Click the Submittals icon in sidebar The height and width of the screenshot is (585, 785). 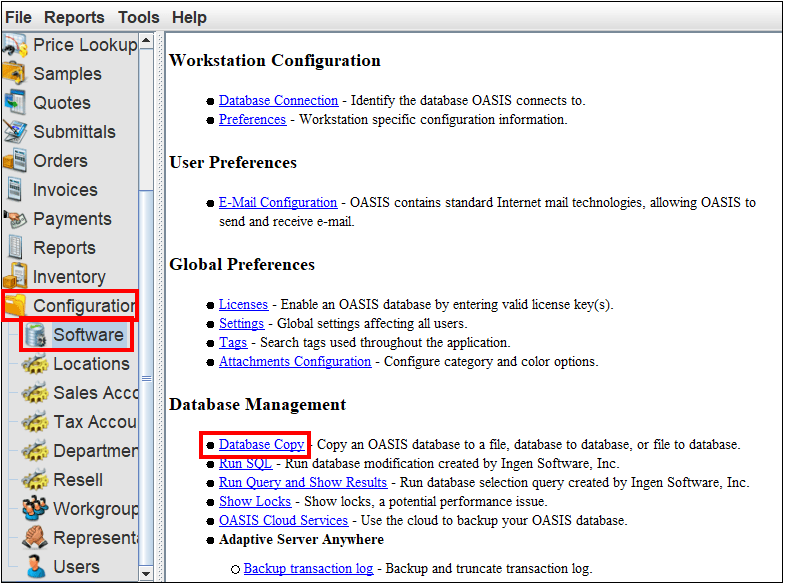(15, 132)
